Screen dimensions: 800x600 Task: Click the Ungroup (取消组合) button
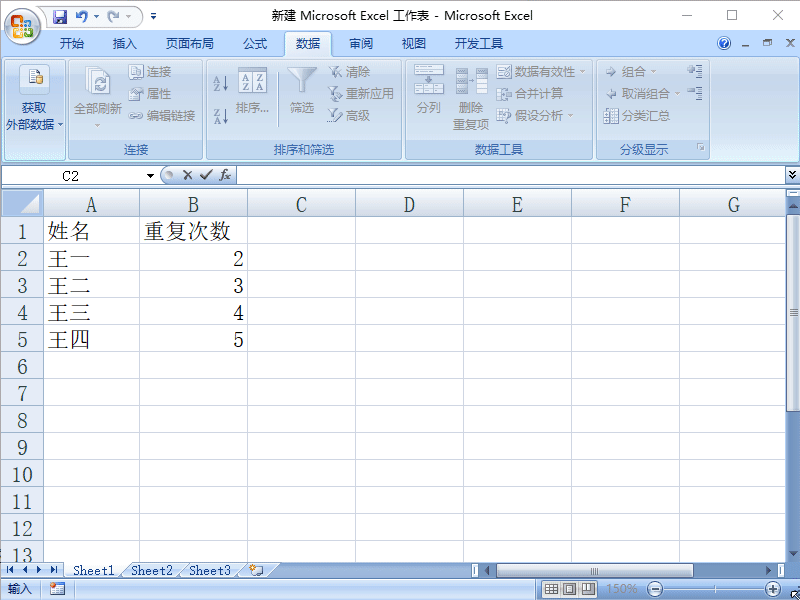(640, 92)
